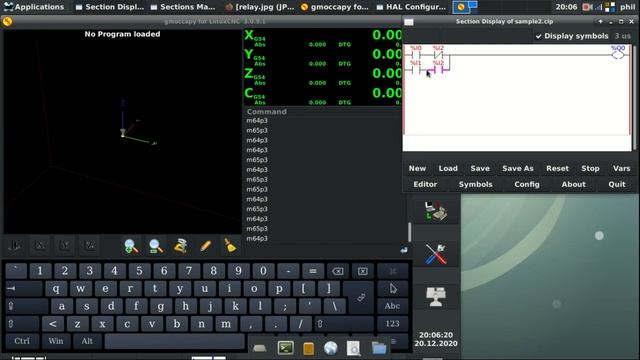Open the machine setup icon in gmoccapy sidebar
The width and height of the screenshot is (640, 360).
click(436, 211)
